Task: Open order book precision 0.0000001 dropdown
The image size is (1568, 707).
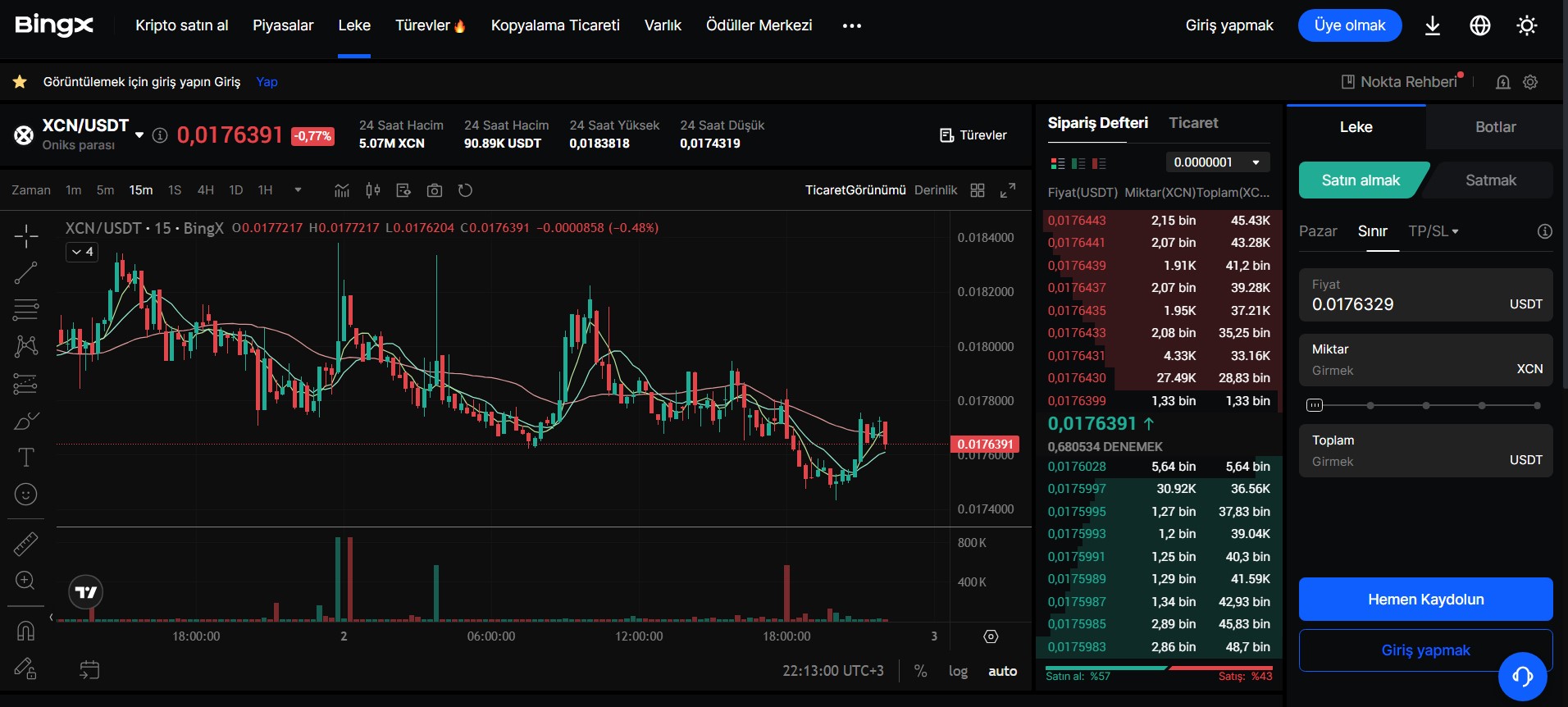Action: [x=1218, y=162]
